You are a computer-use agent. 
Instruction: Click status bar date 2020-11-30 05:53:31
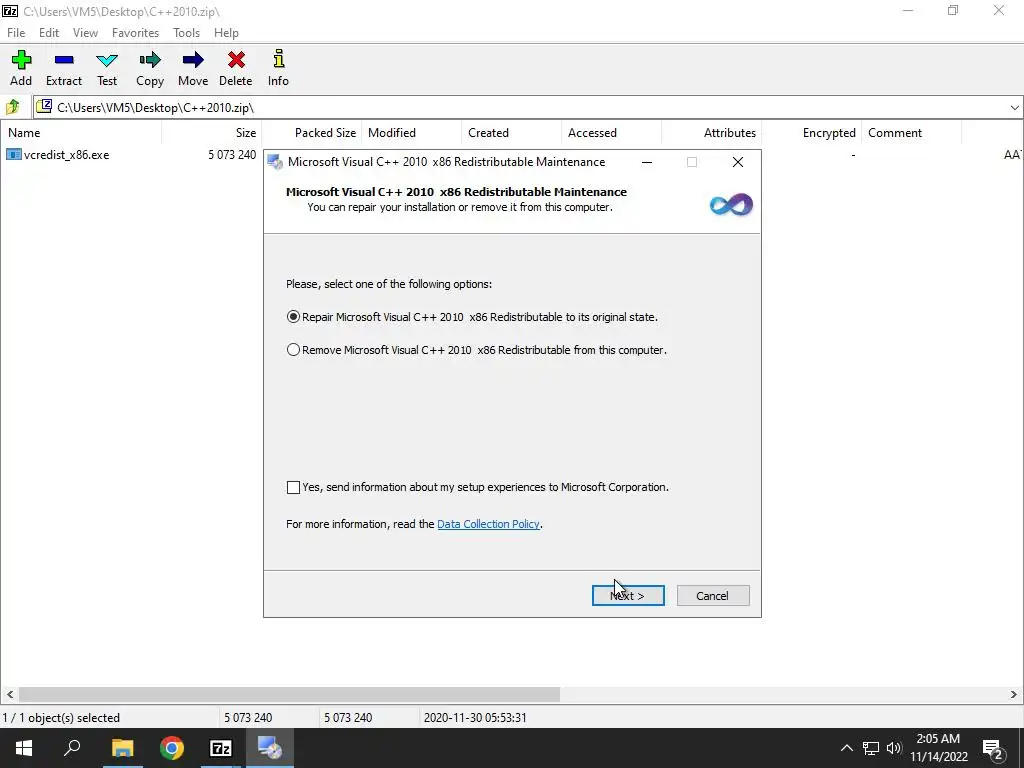coord(475,718)
